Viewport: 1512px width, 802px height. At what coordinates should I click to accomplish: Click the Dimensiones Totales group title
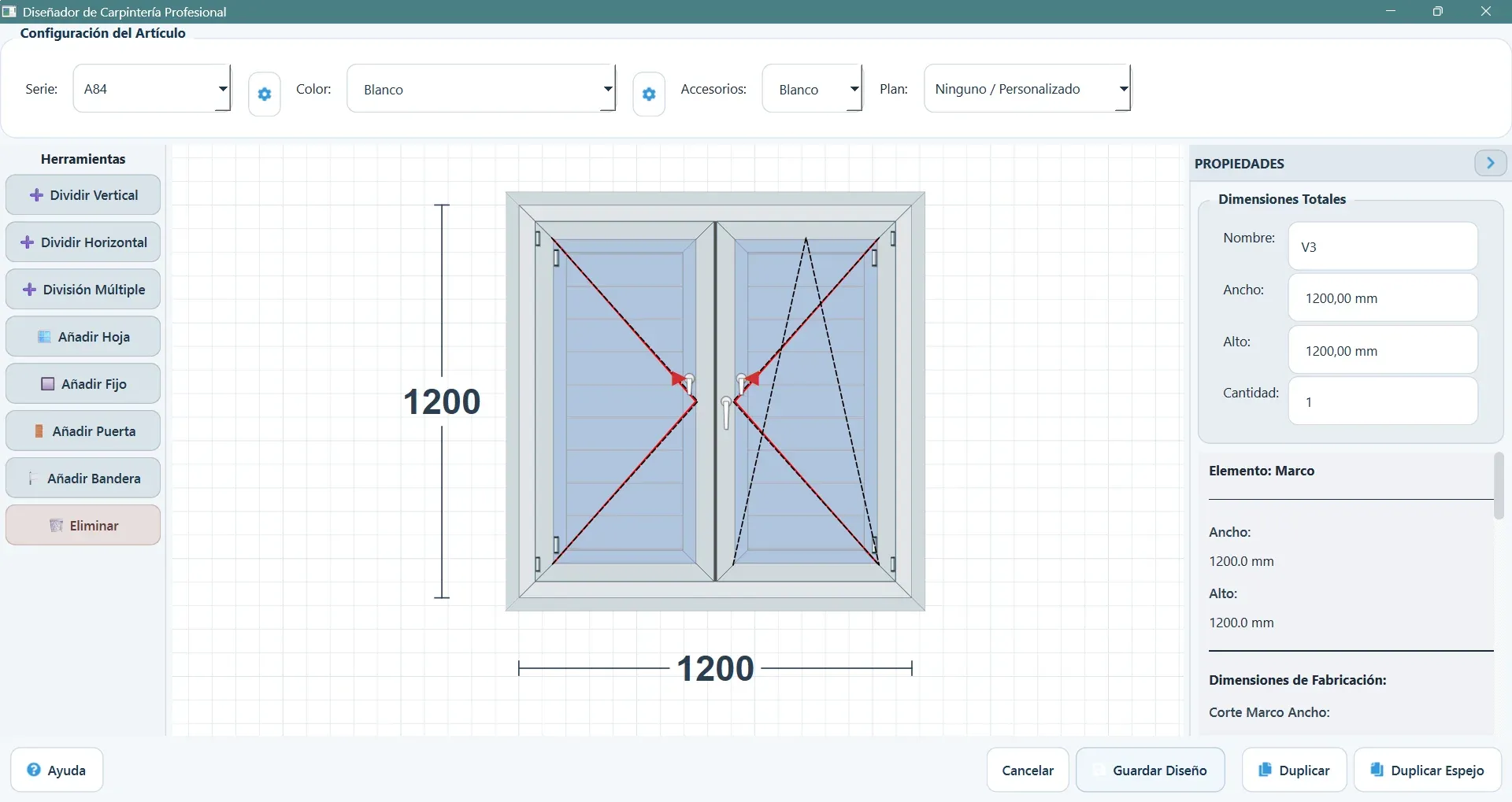[1282, 199]
